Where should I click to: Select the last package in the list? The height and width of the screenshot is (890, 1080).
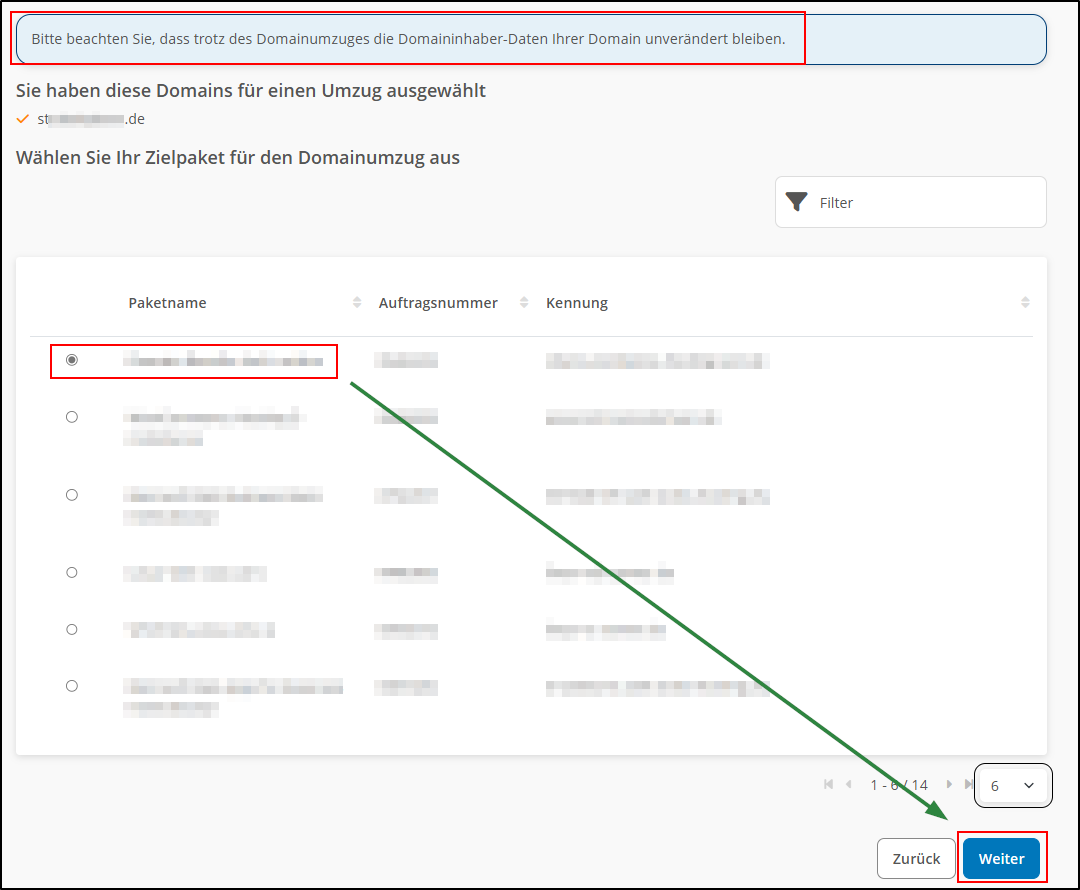[x=71, y=686]
